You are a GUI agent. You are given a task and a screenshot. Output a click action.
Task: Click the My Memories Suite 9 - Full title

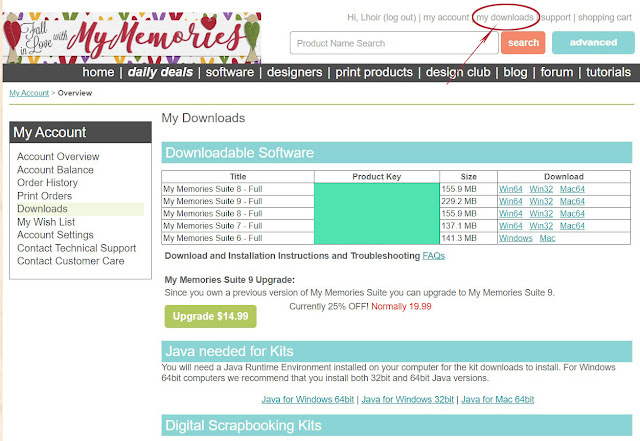click(x=213, y=201)
